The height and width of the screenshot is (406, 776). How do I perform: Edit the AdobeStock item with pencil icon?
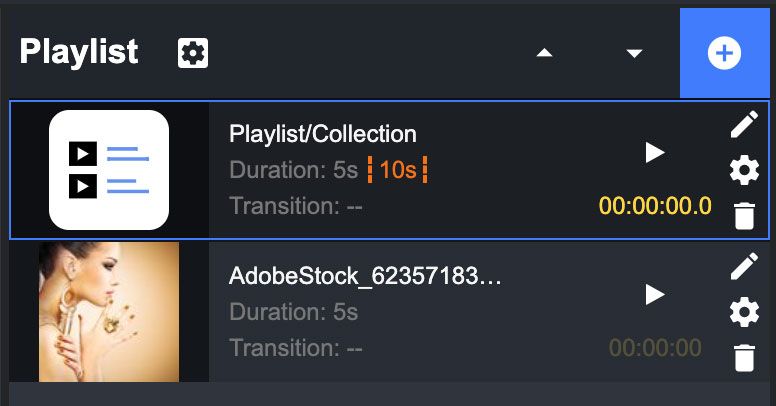click(x=744, y=266)
